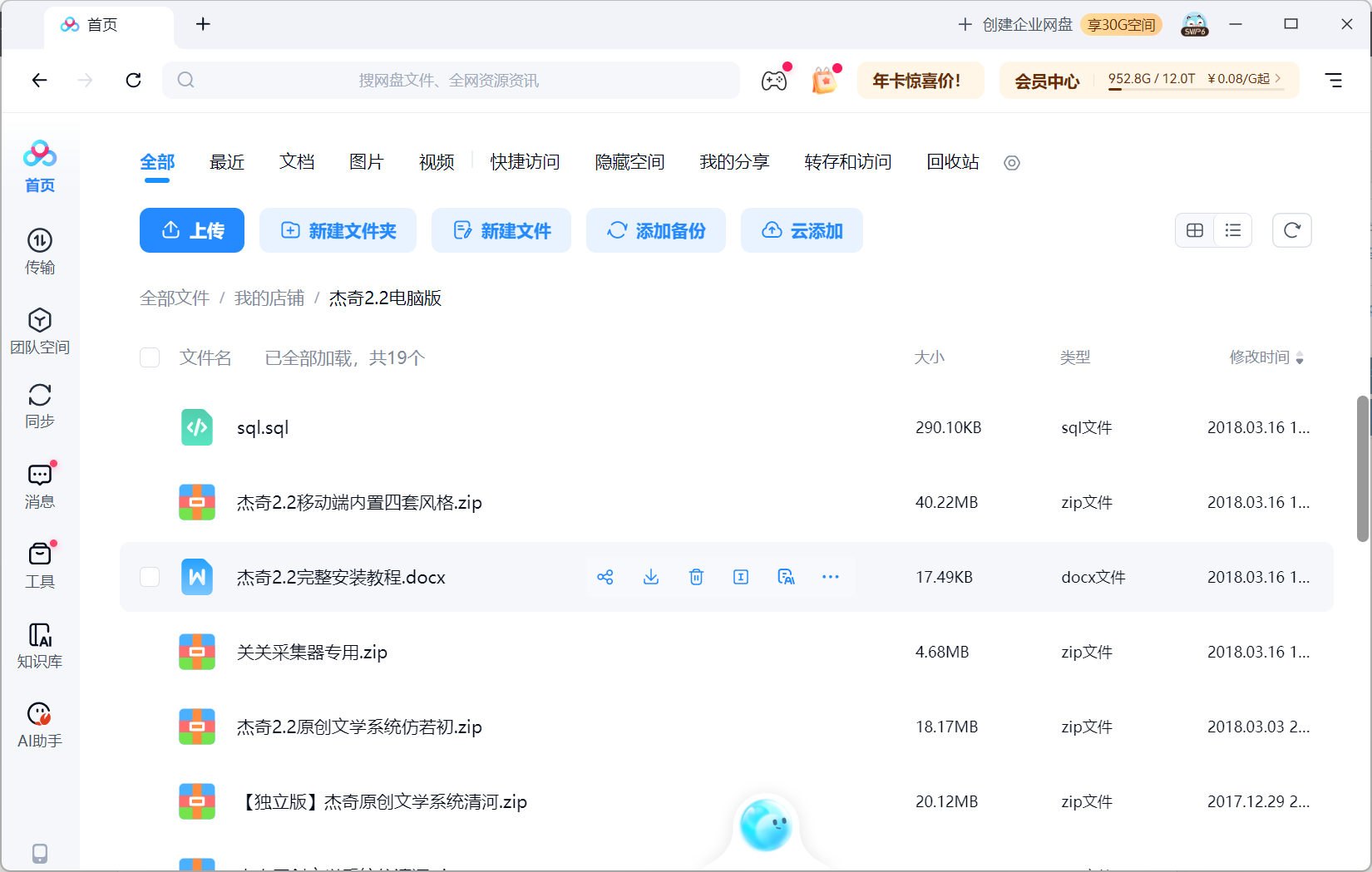Go to 我的店铺 breadcrumb
This screenshot has width=1372, height=872.
click(269, 298)
